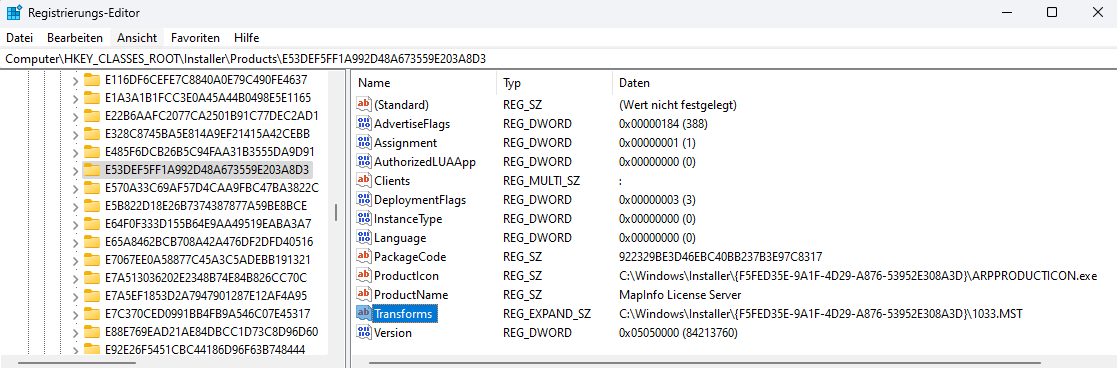Select the Version DWORD icon
This screenshot has height=368, width=1117.
(364, 332)
